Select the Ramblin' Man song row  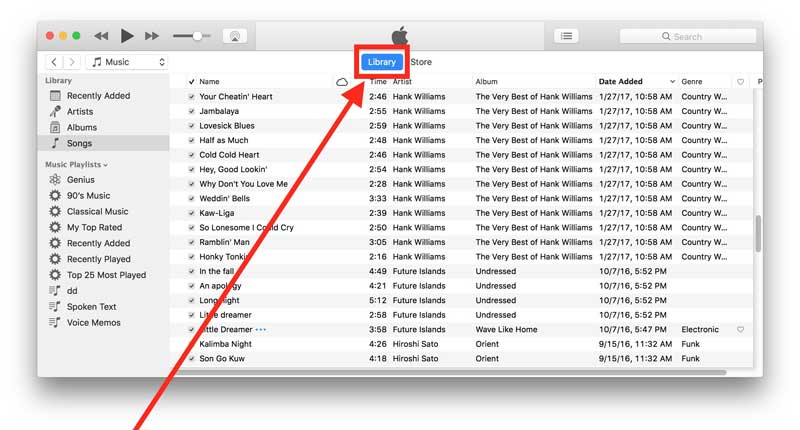[x=461, y=242]
